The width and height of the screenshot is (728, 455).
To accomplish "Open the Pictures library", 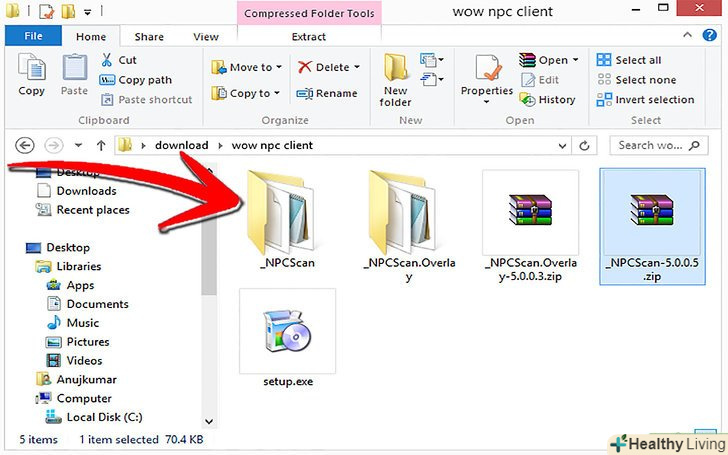I will (x=78, y=342).
